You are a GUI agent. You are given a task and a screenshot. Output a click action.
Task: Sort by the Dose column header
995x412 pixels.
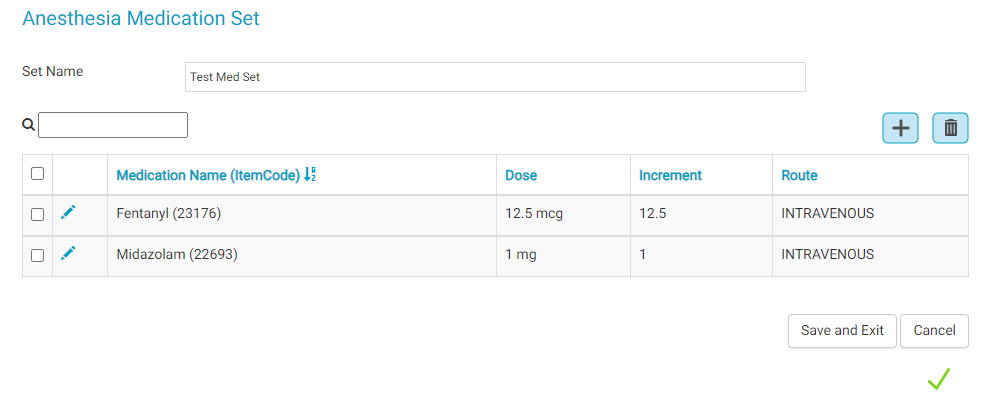521,175
